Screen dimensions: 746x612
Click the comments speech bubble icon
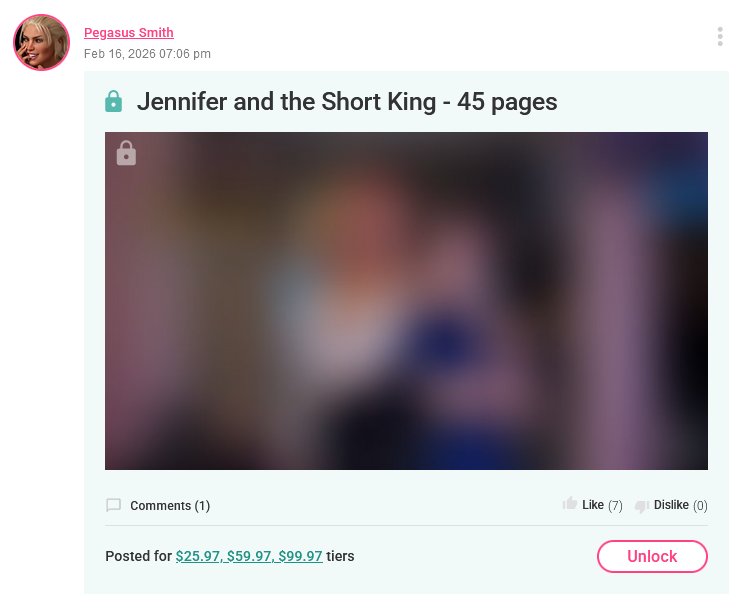[x=114, y=505]
